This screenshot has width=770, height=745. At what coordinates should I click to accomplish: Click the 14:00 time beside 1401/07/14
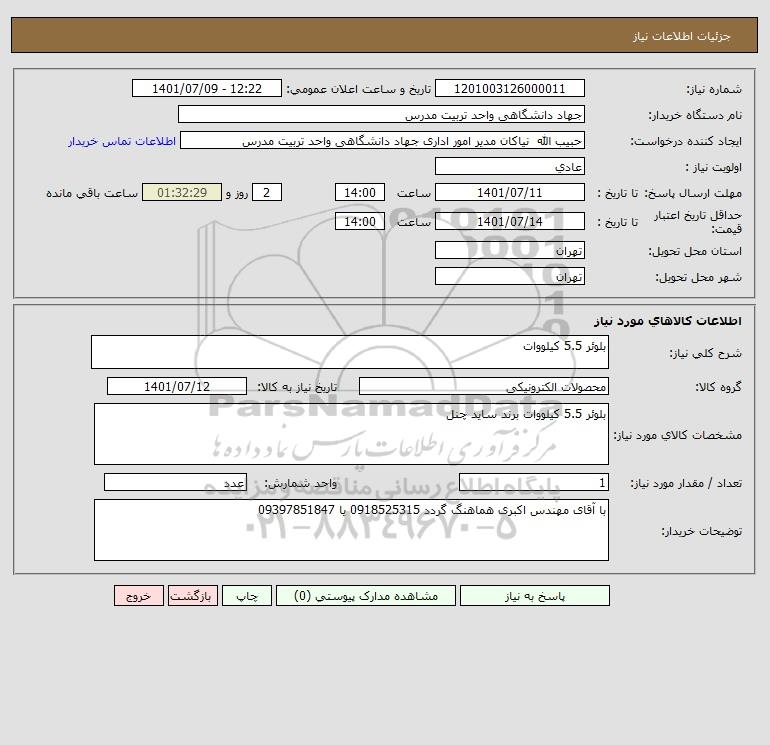359,221
